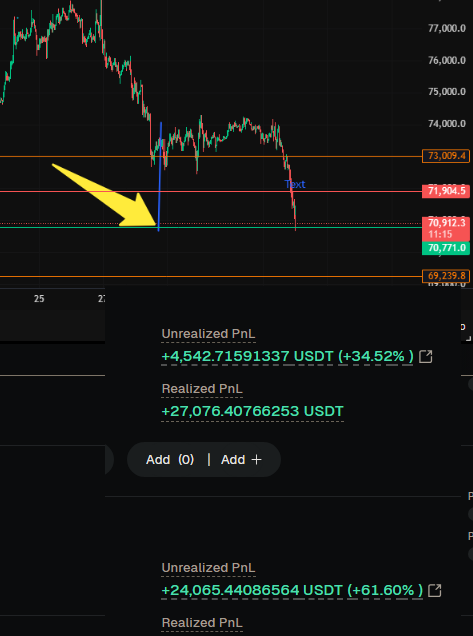Click the date label 25 on time axis

click(39, 299)
